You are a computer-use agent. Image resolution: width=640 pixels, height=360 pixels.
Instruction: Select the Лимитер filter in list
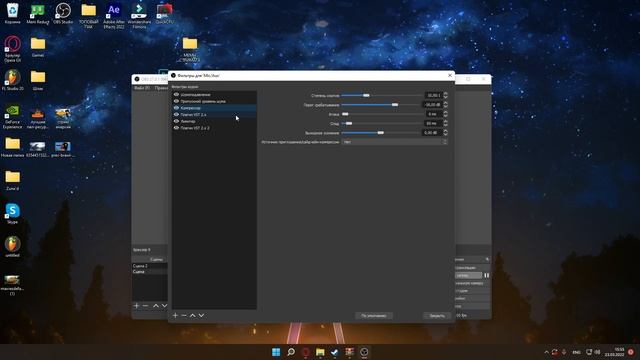click(x=214, y=121)
